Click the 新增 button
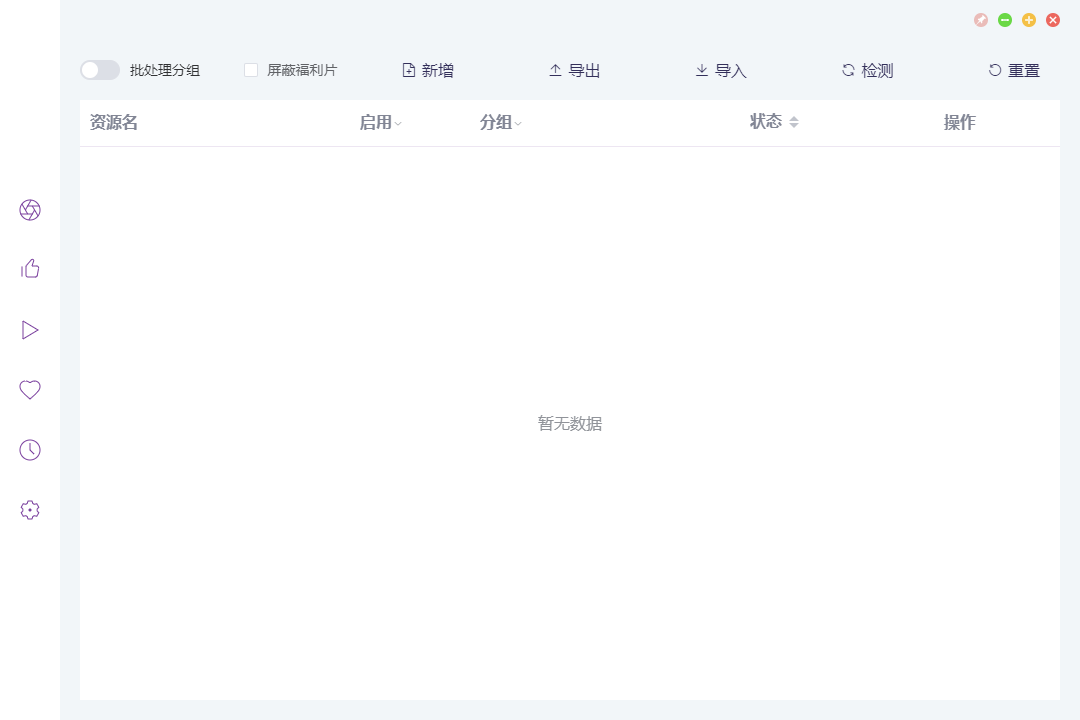 tap(428, 70)
